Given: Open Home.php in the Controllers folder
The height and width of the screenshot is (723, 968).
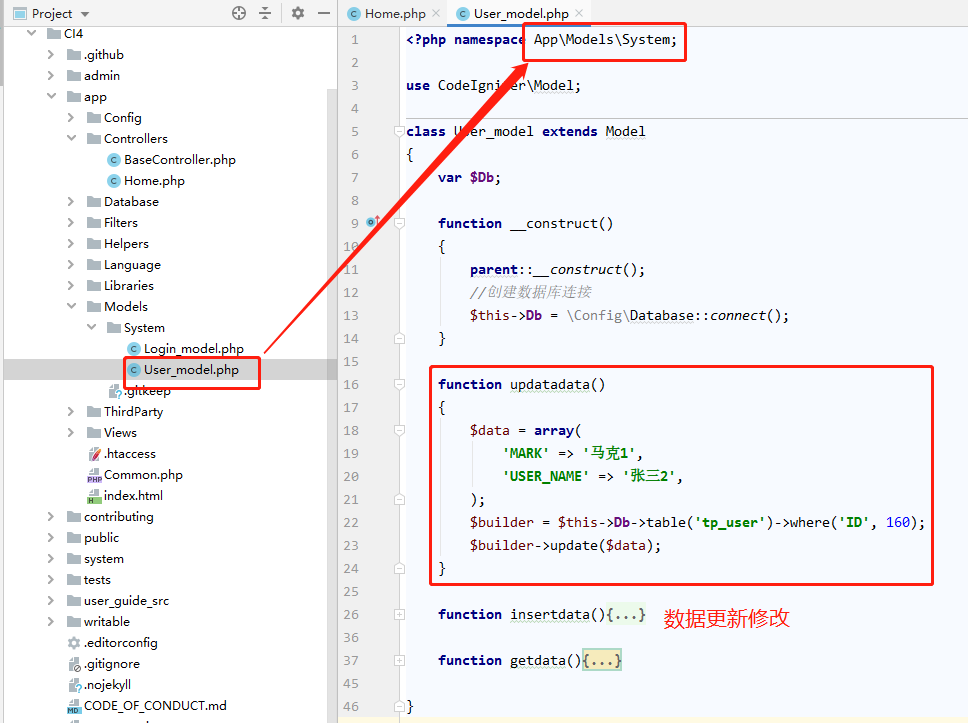Looking at the screenshot, I should point(154,181).
